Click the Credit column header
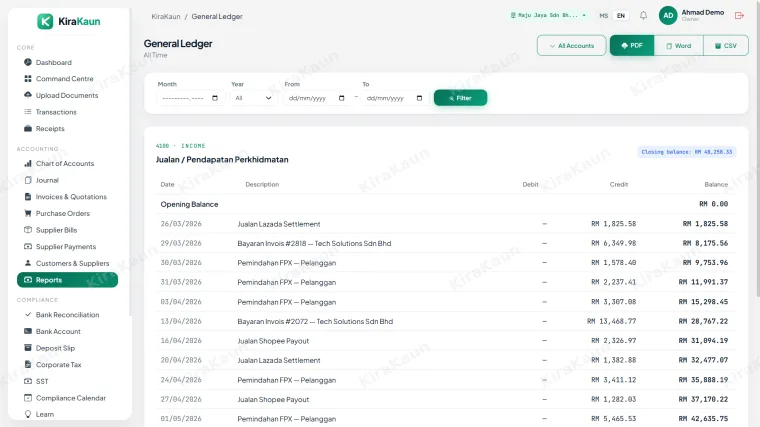 point(618,184)
